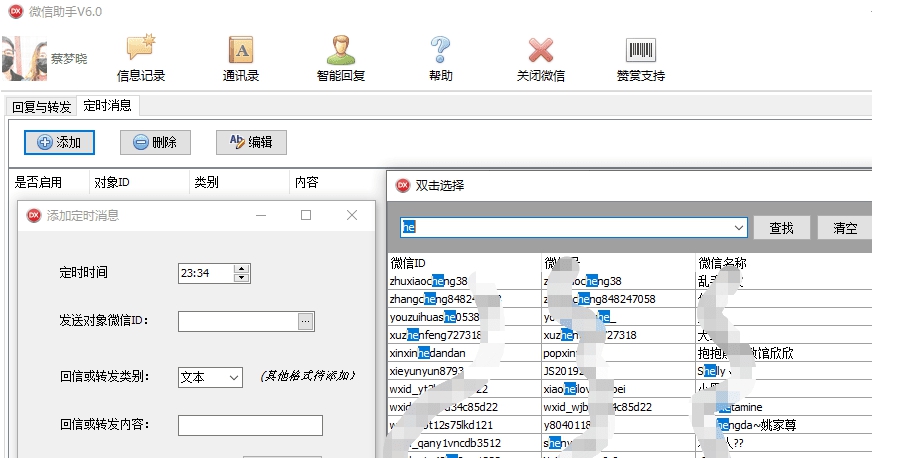Increase 定时时间 with up spinner arrow
Viewport: 899px width, 458px height.
242,268
